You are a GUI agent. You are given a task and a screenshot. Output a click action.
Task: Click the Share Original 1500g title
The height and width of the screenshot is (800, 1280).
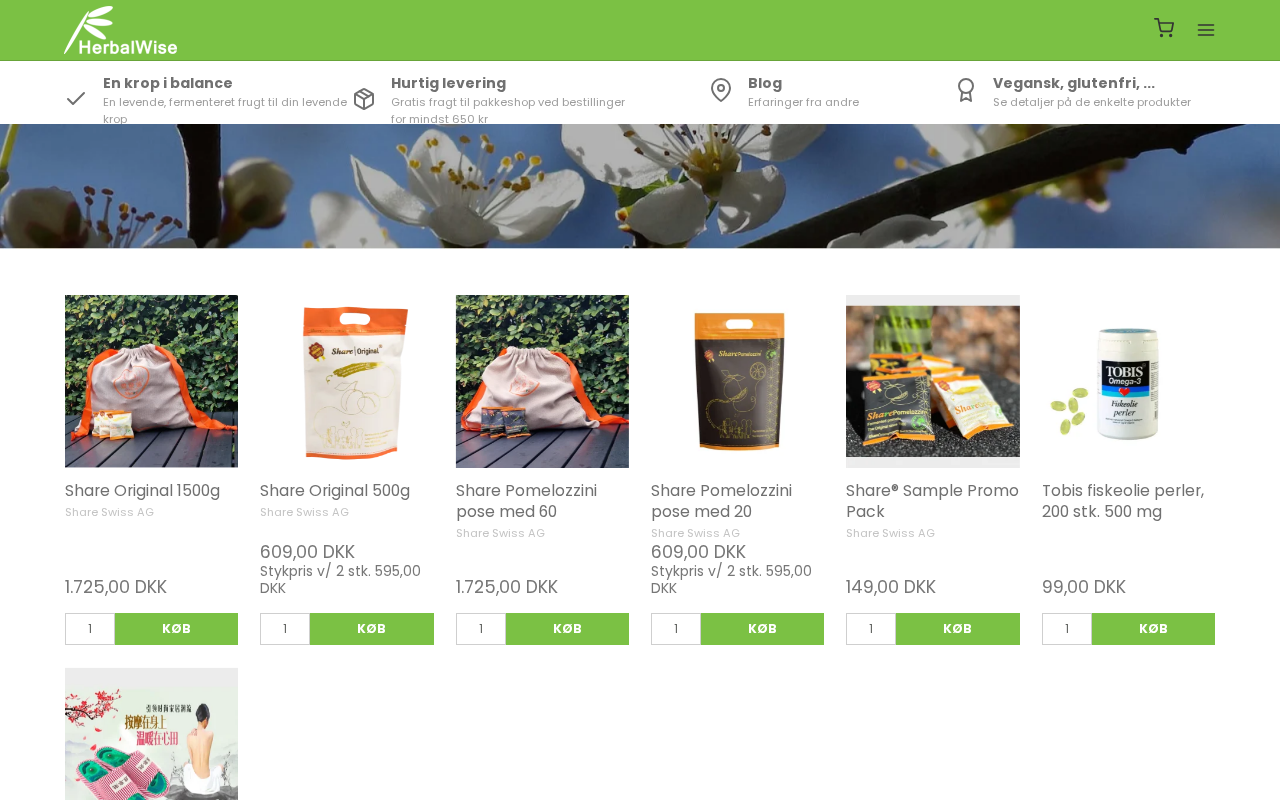pyautogui.click(x=142, y=491)
